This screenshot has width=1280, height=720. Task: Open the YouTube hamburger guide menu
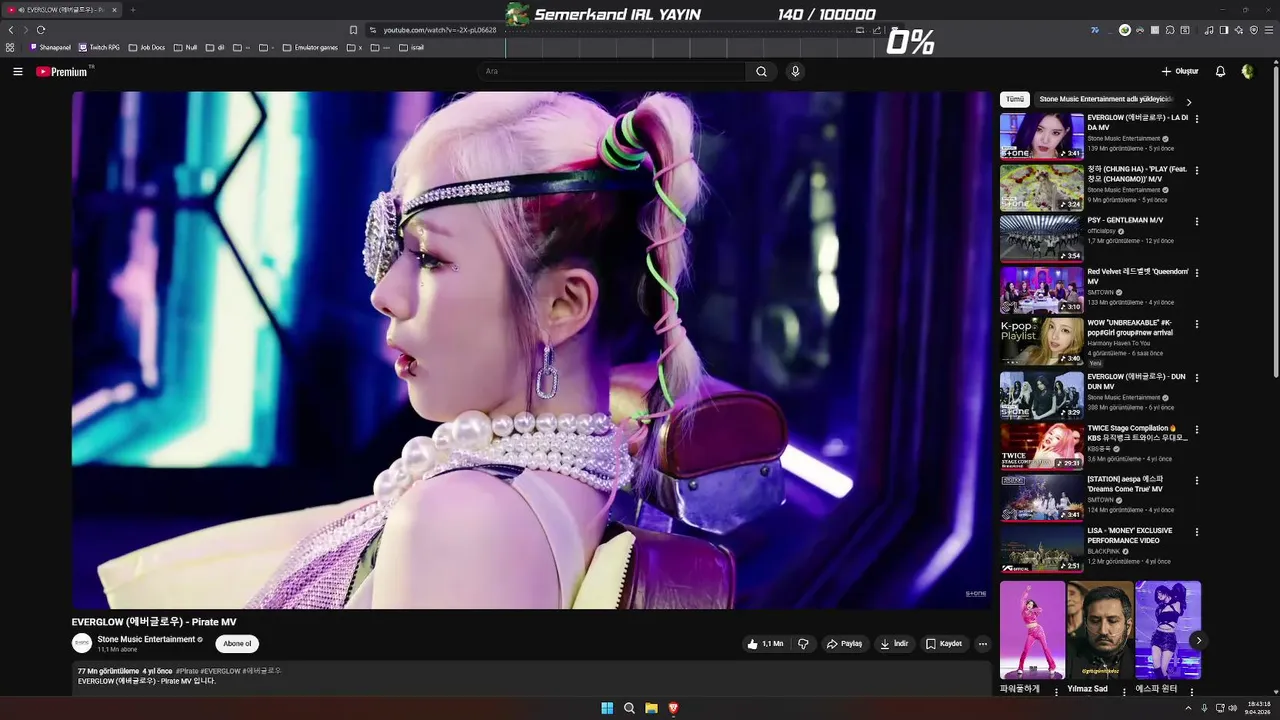tap(17, 71)
